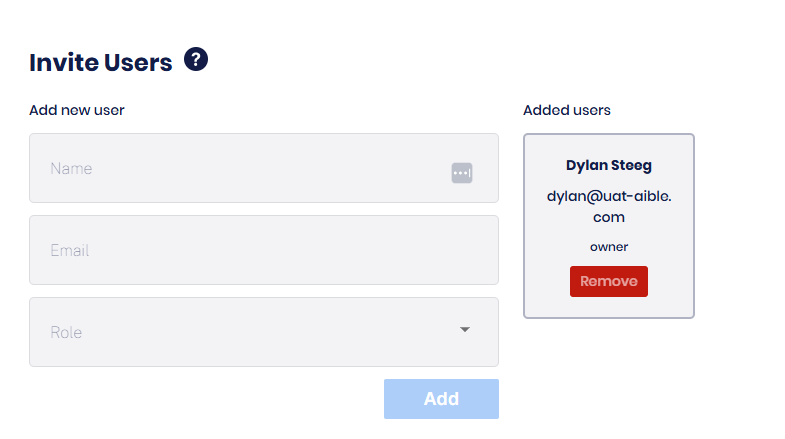The width and height of the screenshot is (785, 439).
Task: Click the Email placeholder text
Action: [70, 250]
